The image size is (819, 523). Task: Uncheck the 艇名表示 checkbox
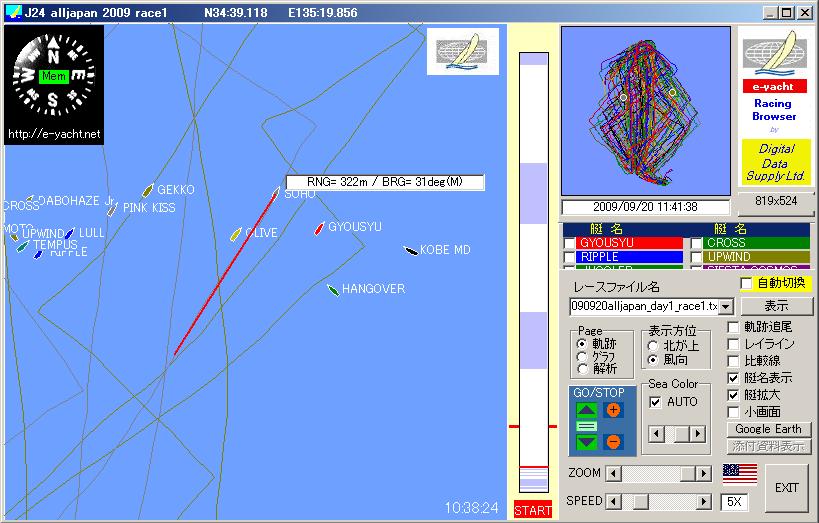click(733, 378)
